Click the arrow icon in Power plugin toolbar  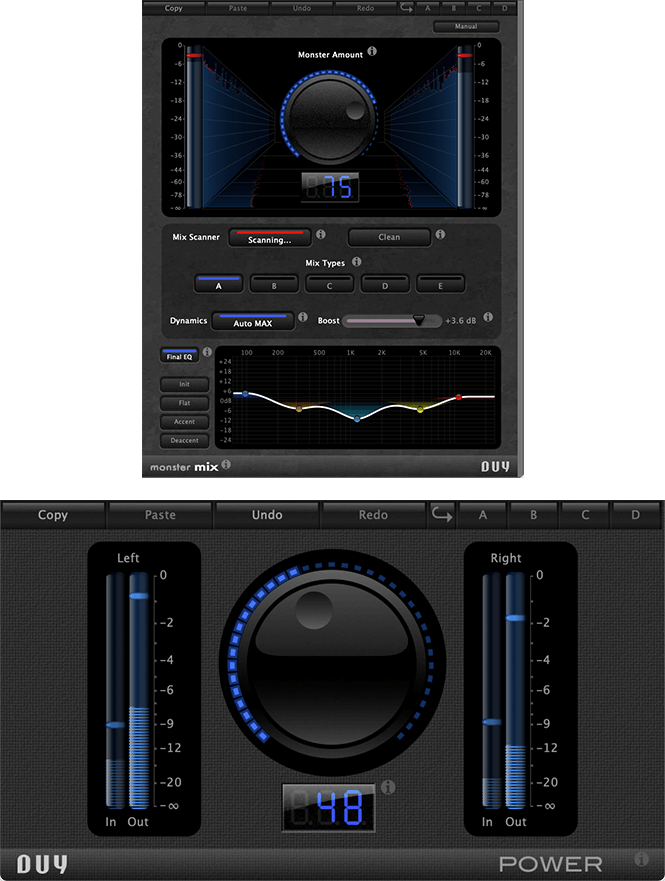pyautogui.click(x=441, y=515)
